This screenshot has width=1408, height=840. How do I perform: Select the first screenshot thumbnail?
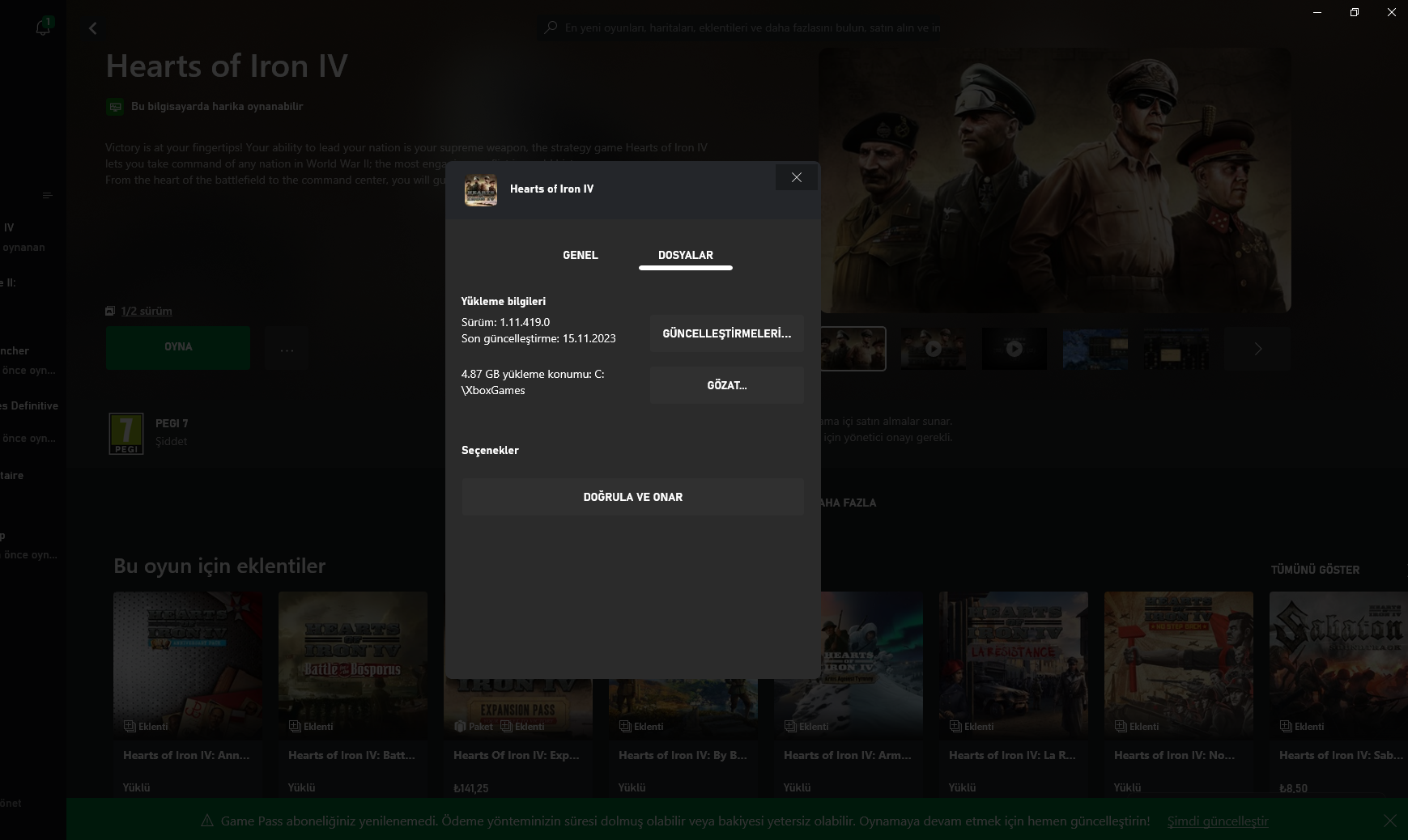pyautogui.click(x=853, y=349)
